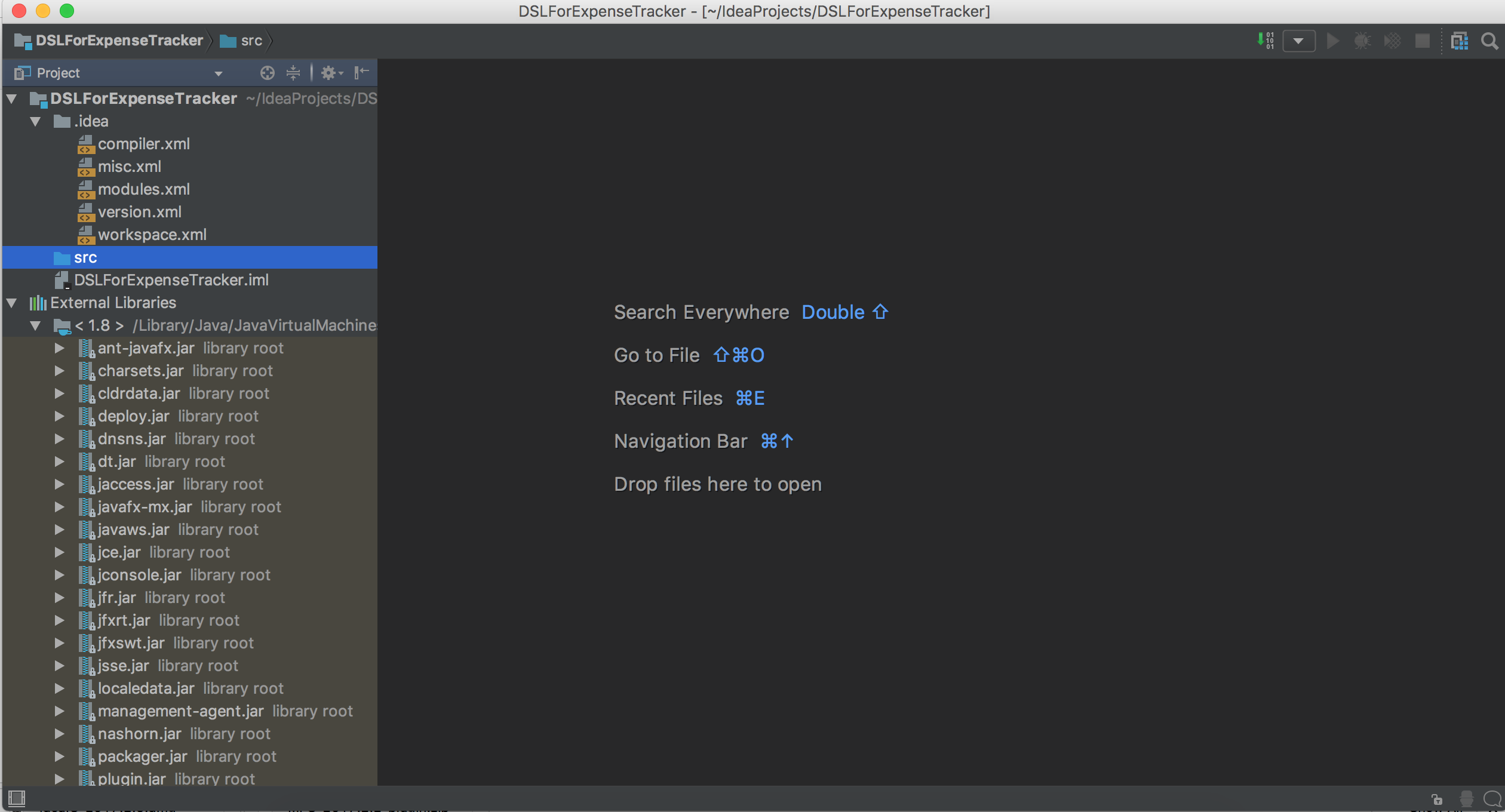Click the lock icon in status bar
Screen dimensions: 1505x812
tap(1437, 799)
